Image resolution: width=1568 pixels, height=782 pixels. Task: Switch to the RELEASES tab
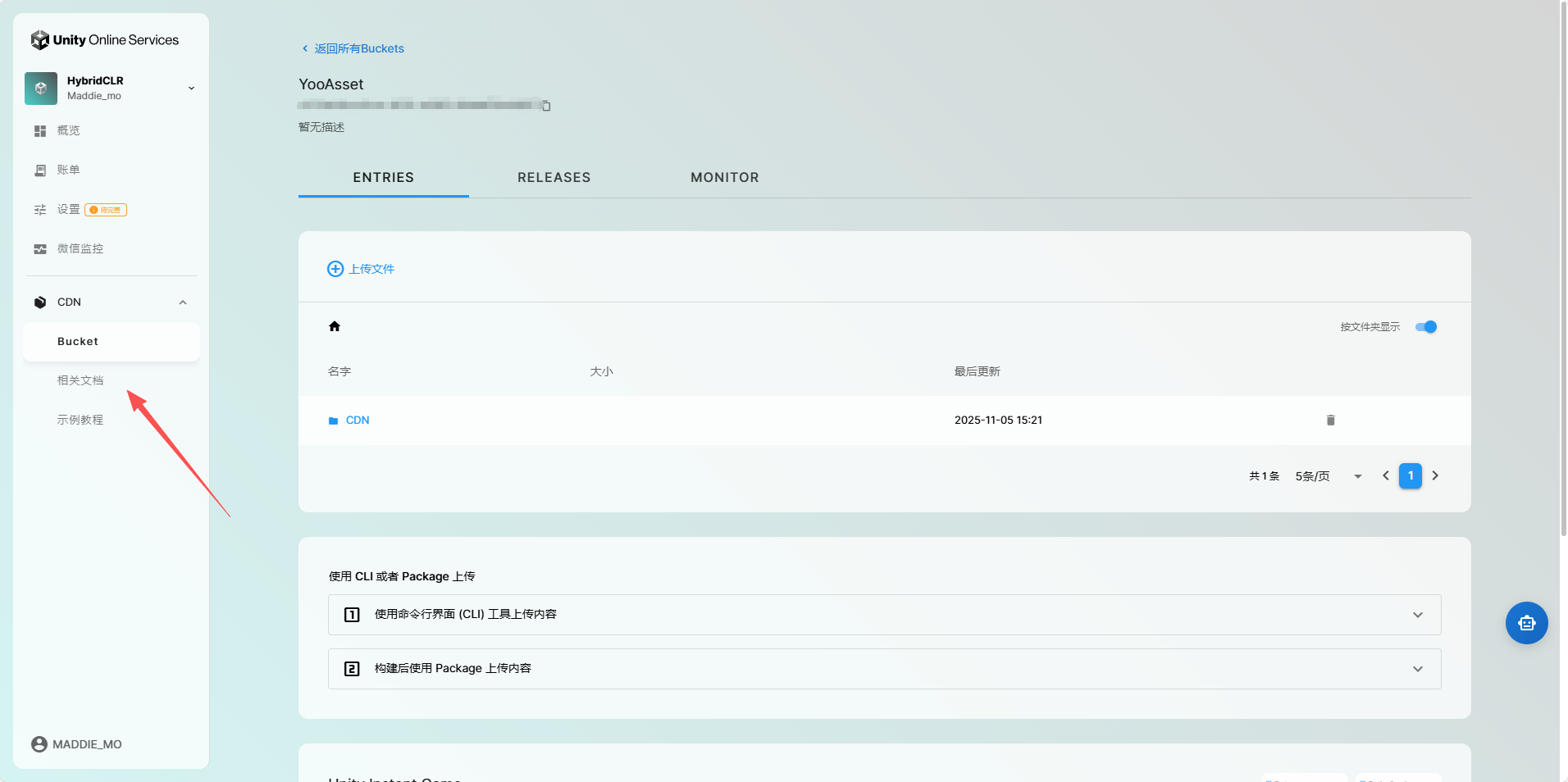click(x=554, y=177)
